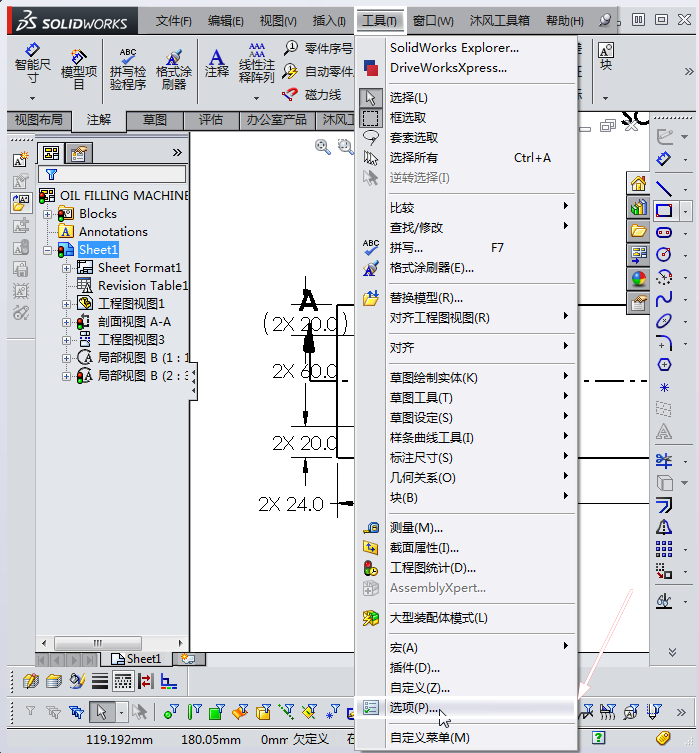The width and height of the screenshot is (699, 753).
Task: Click the 零件序号 balloon tool
Action: (x=319, y=48)
